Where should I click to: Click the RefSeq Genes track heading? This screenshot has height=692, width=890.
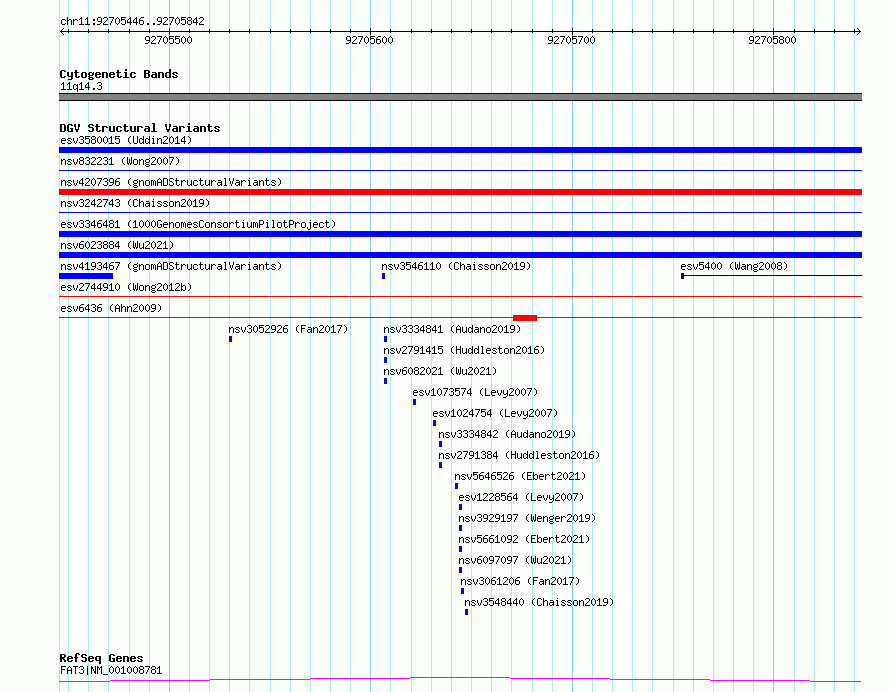coord(101,658)
